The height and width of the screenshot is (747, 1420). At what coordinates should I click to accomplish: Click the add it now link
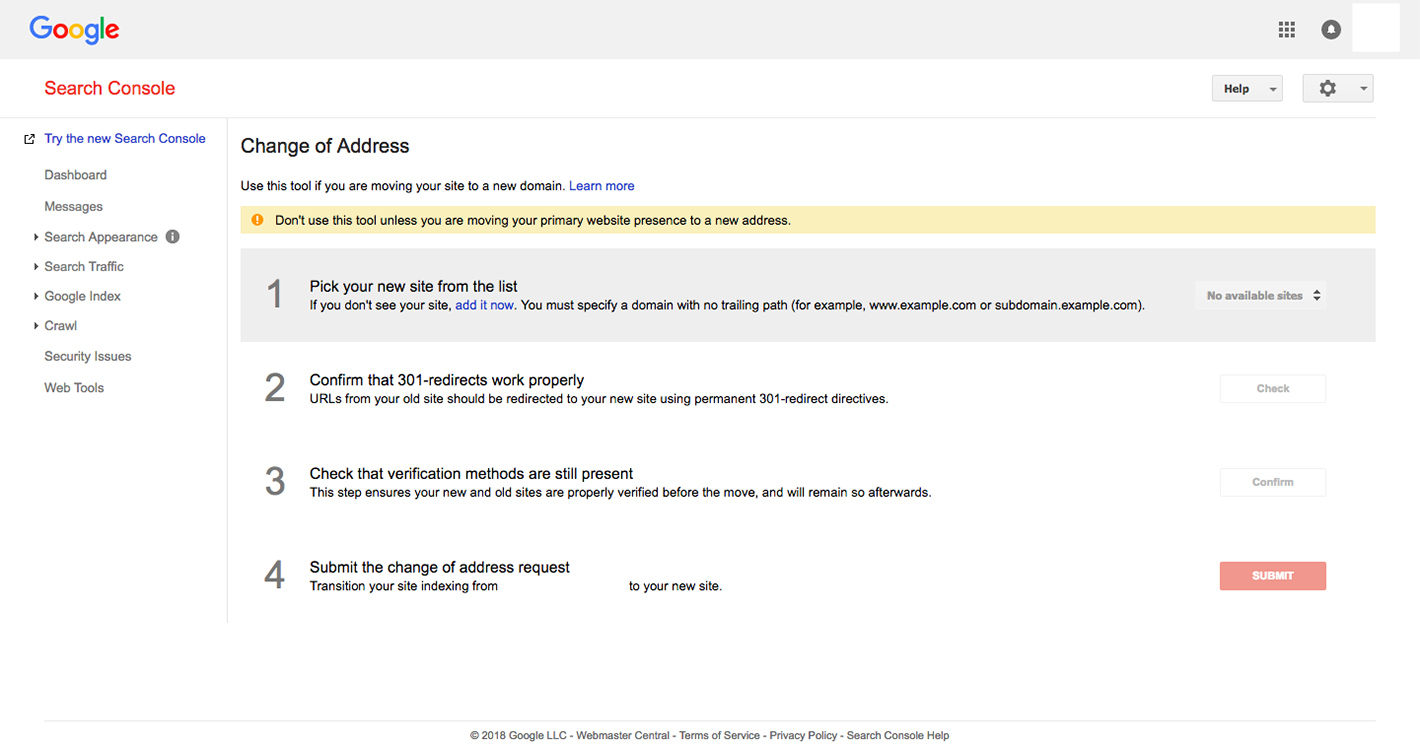tap(484, 305)
